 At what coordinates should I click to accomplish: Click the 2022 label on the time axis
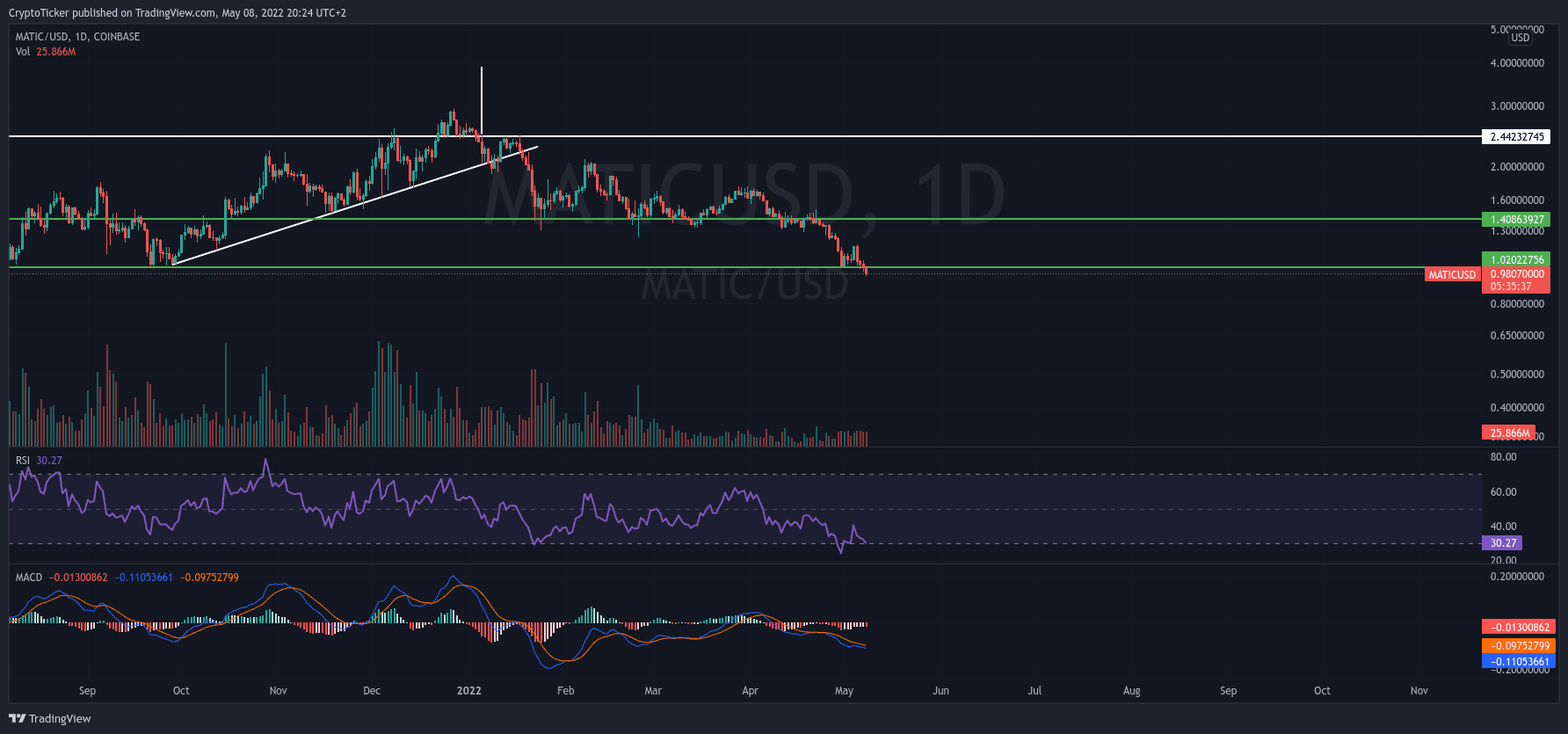tap(468, 691)
